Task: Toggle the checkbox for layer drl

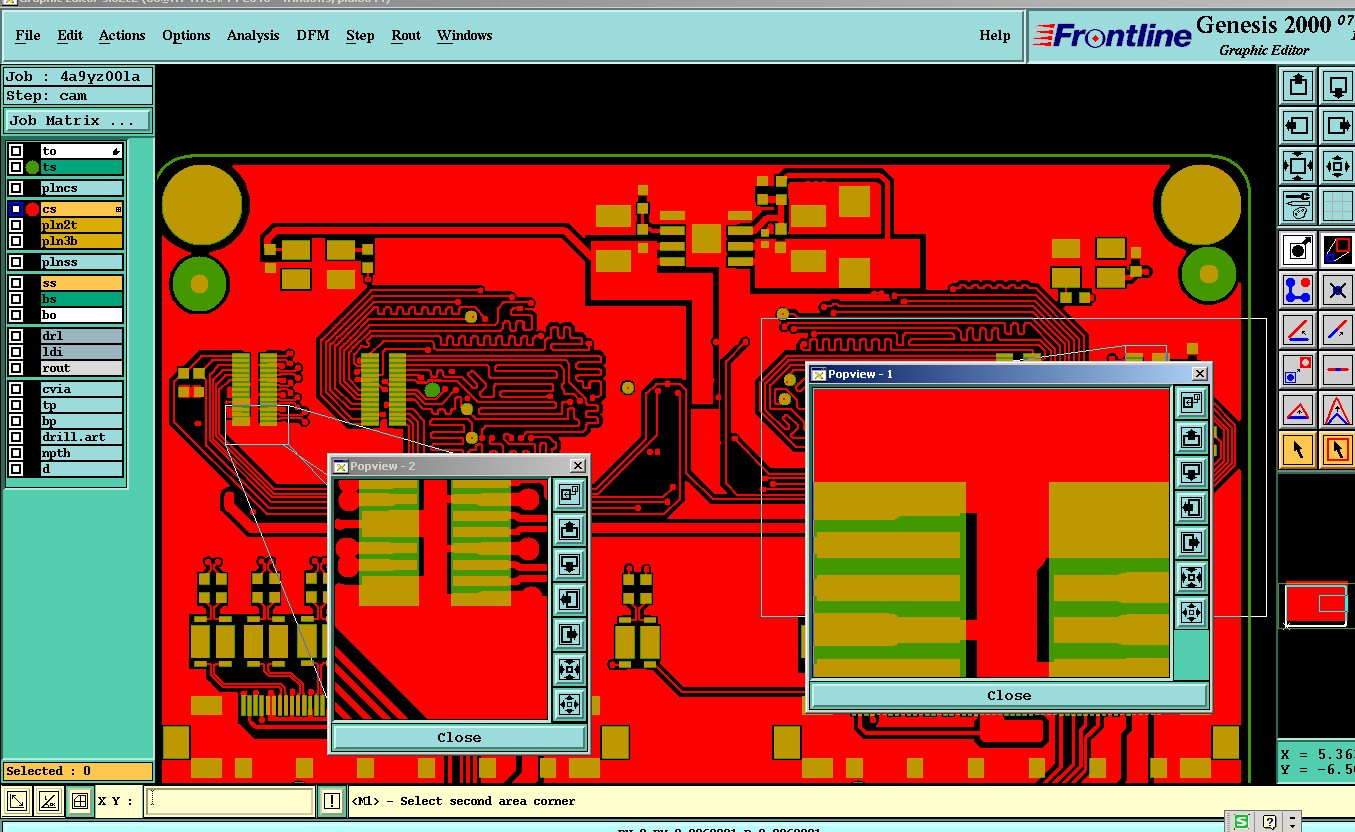Action: point(16,336)
